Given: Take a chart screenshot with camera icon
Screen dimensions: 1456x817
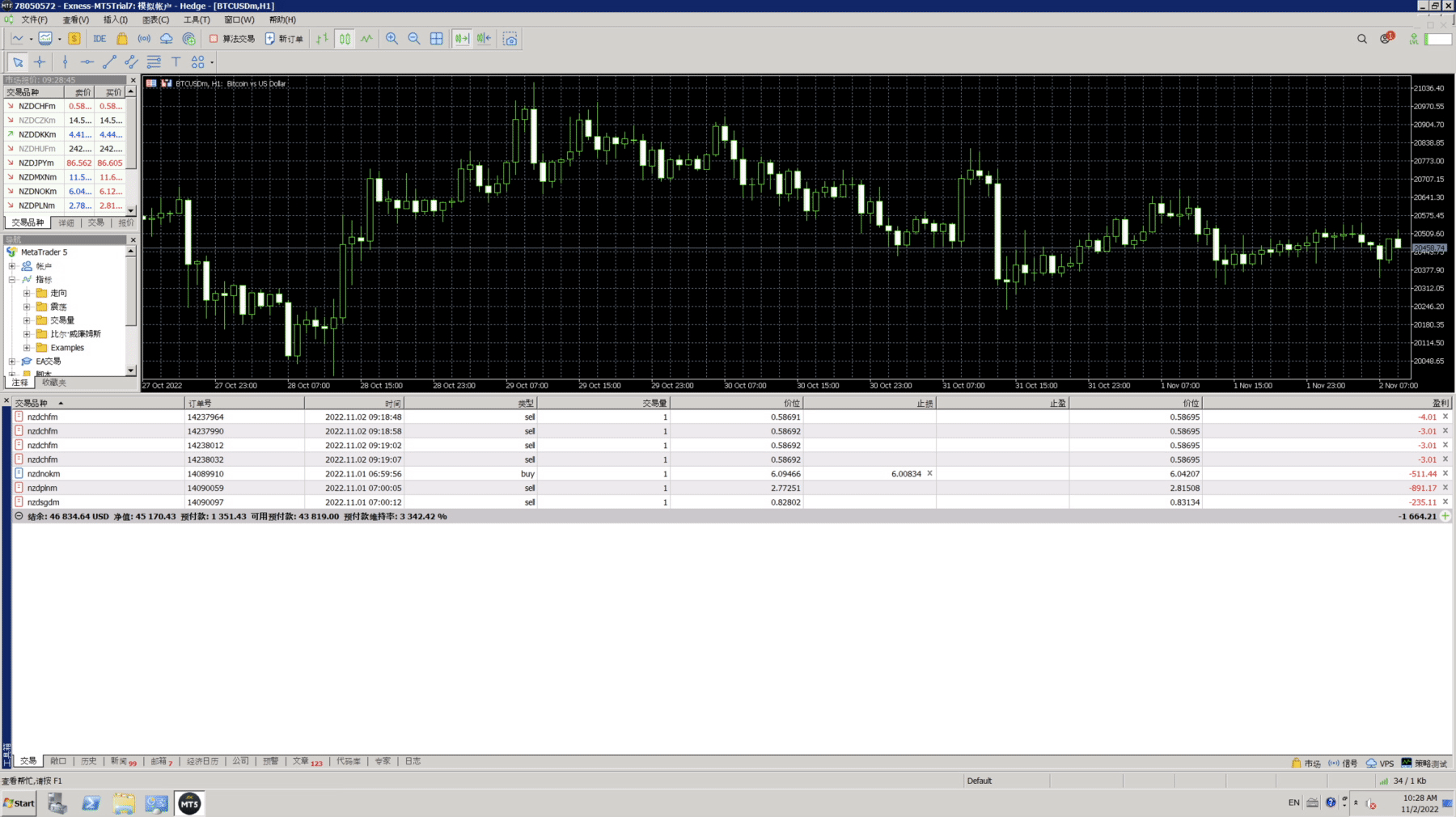Looking at the screenshot, I should (x=510, y=39).
